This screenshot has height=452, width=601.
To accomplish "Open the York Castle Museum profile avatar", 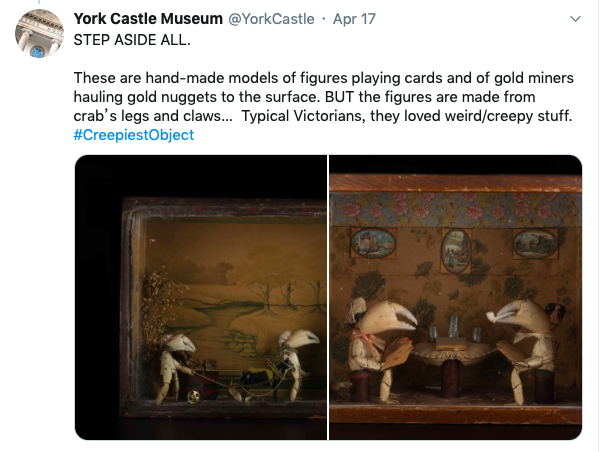I will tap(39, 33).
